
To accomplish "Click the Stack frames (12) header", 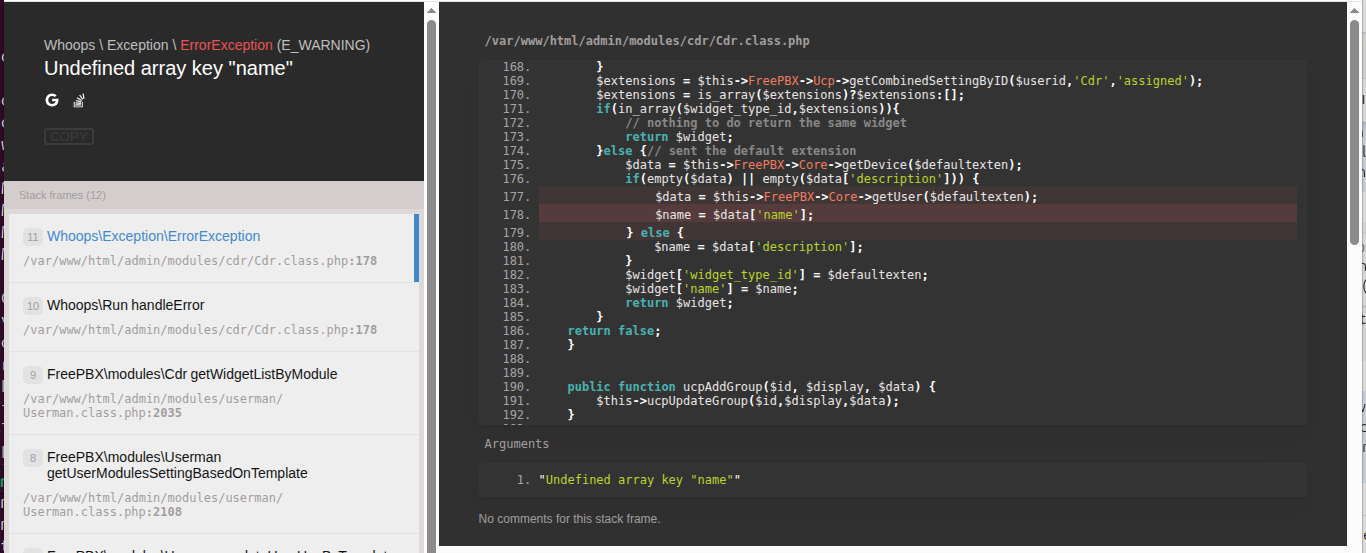I will click(x=62, y=195).
